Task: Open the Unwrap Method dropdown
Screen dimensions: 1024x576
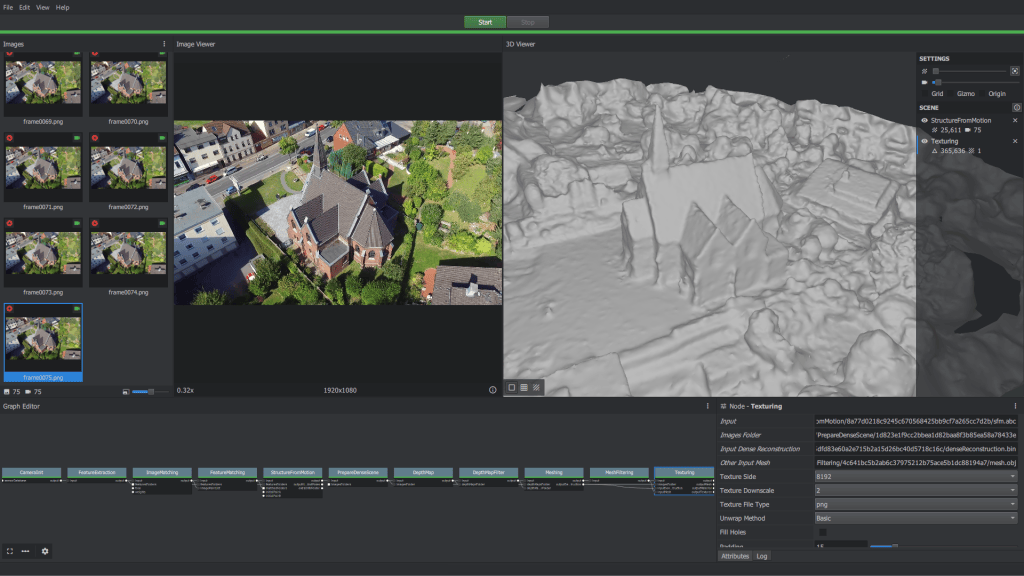Action: [916, 518]
